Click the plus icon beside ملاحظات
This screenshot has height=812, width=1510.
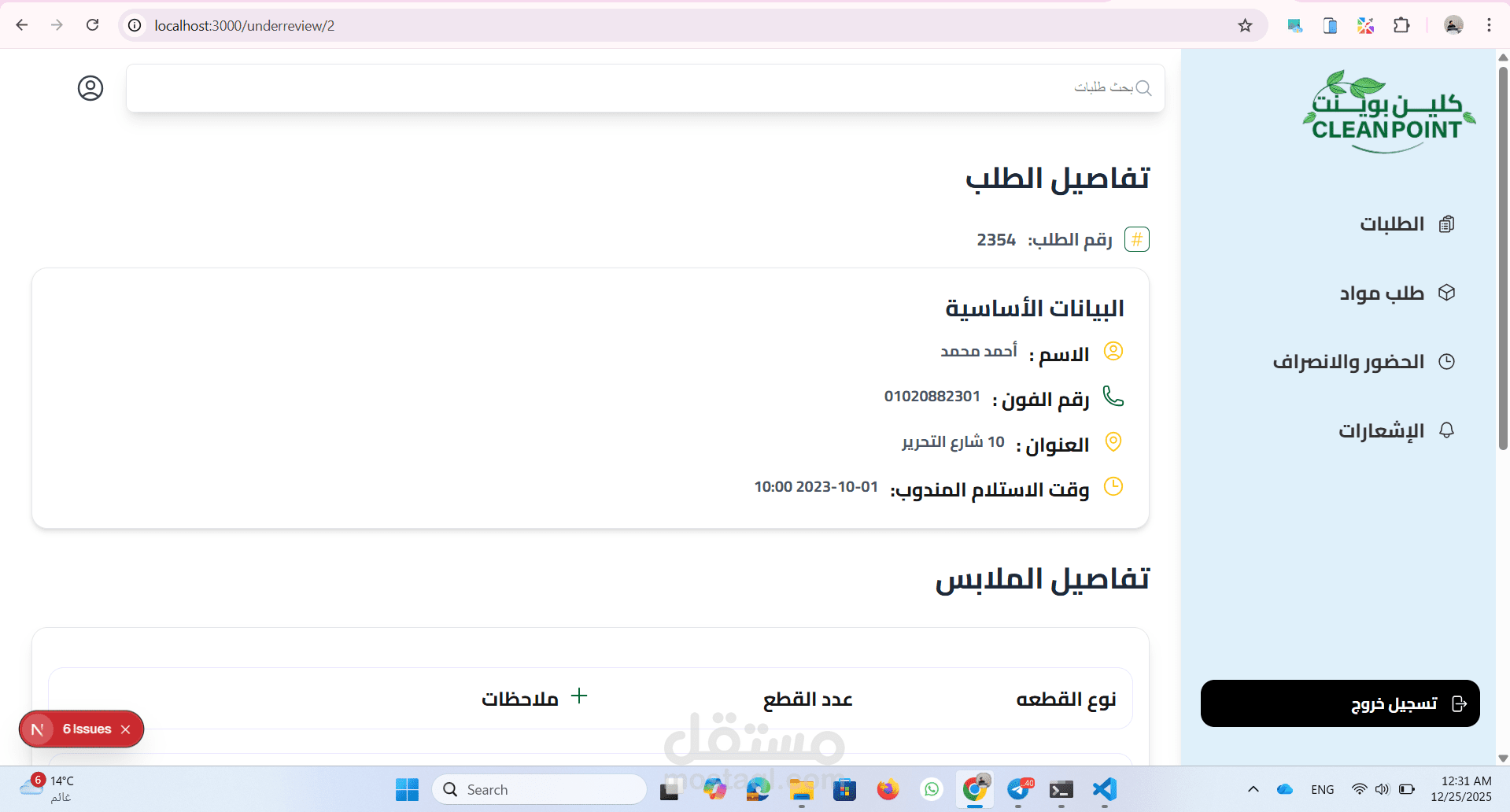pos(579,696)
